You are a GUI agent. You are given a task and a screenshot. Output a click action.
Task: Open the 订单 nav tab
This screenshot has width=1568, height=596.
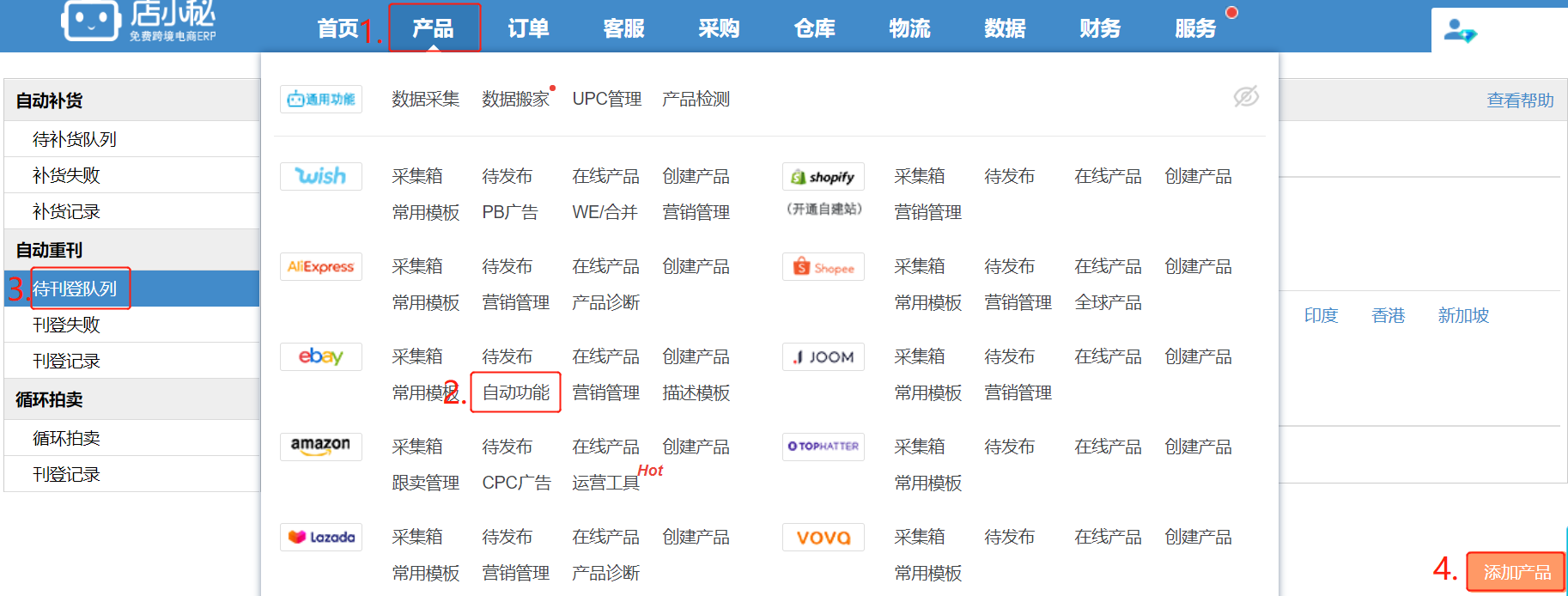tap(528, 28)
